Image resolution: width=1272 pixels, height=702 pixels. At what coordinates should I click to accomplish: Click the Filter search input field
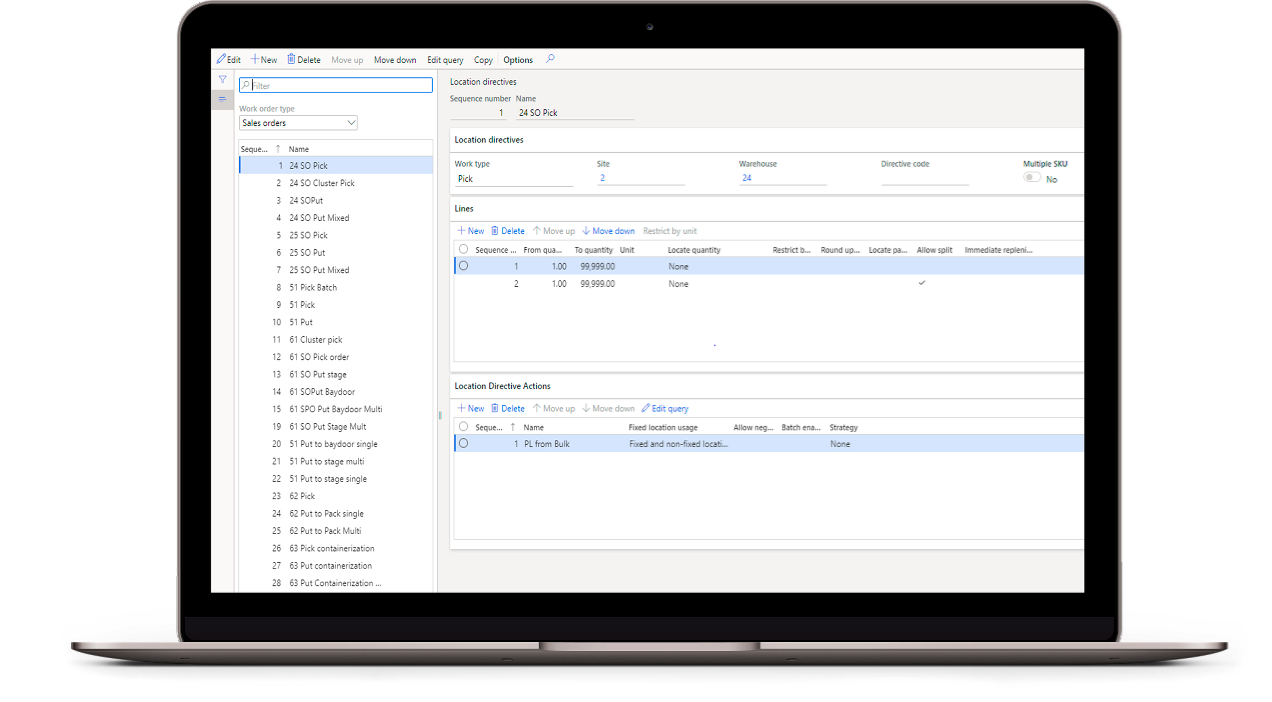pos(340,86)
